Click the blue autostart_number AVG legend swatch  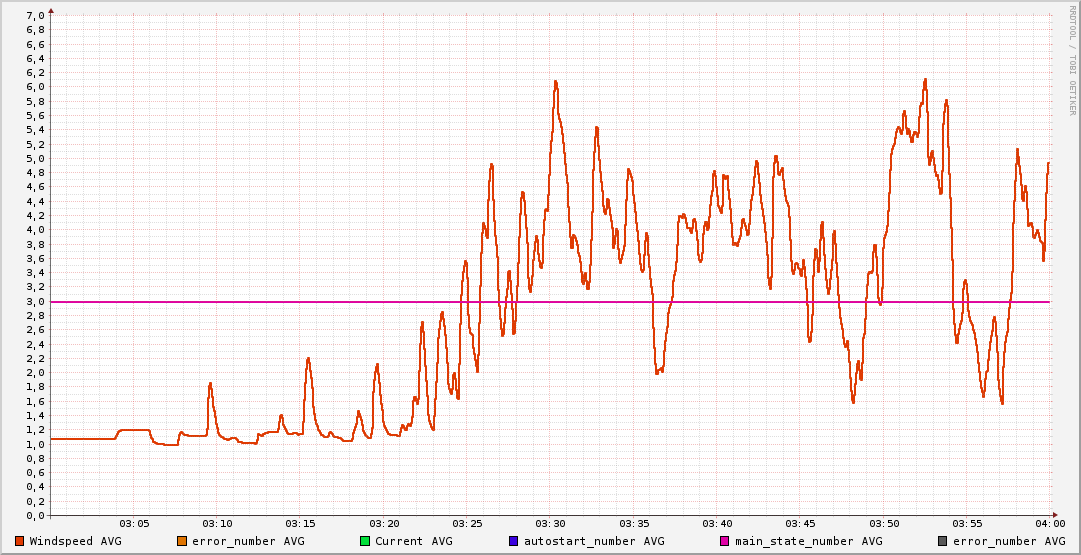pos(513,541)
